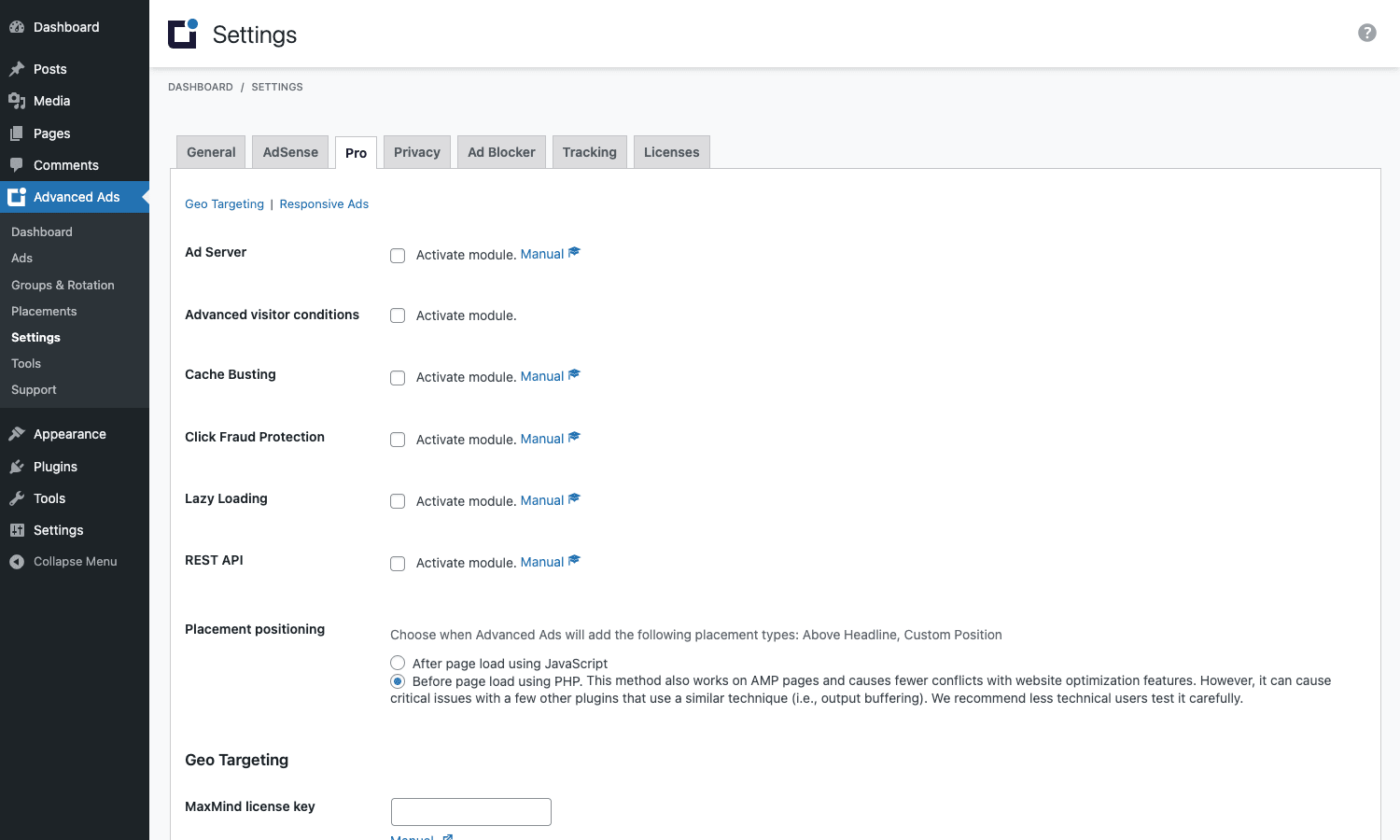
Task: Enable the Ad Server module checkbox
Action: (398, 256)
